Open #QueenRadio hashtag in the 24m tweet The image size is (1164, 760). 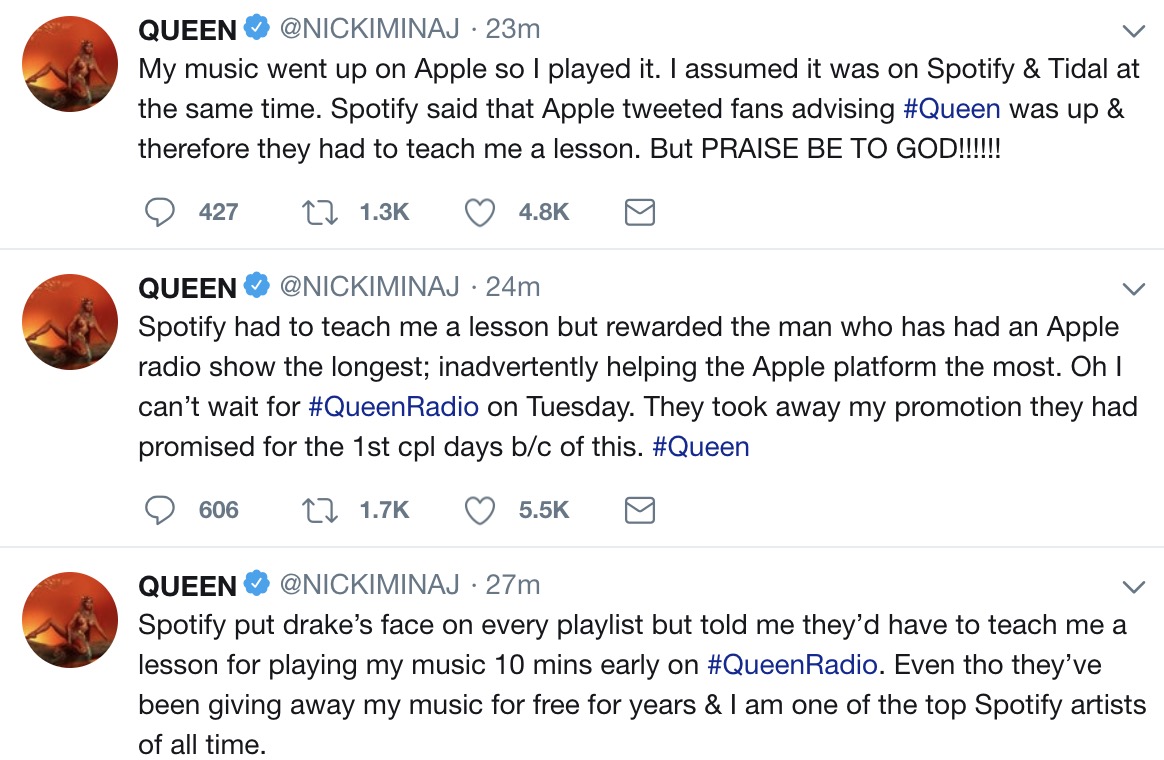click(x=393, y=406)
